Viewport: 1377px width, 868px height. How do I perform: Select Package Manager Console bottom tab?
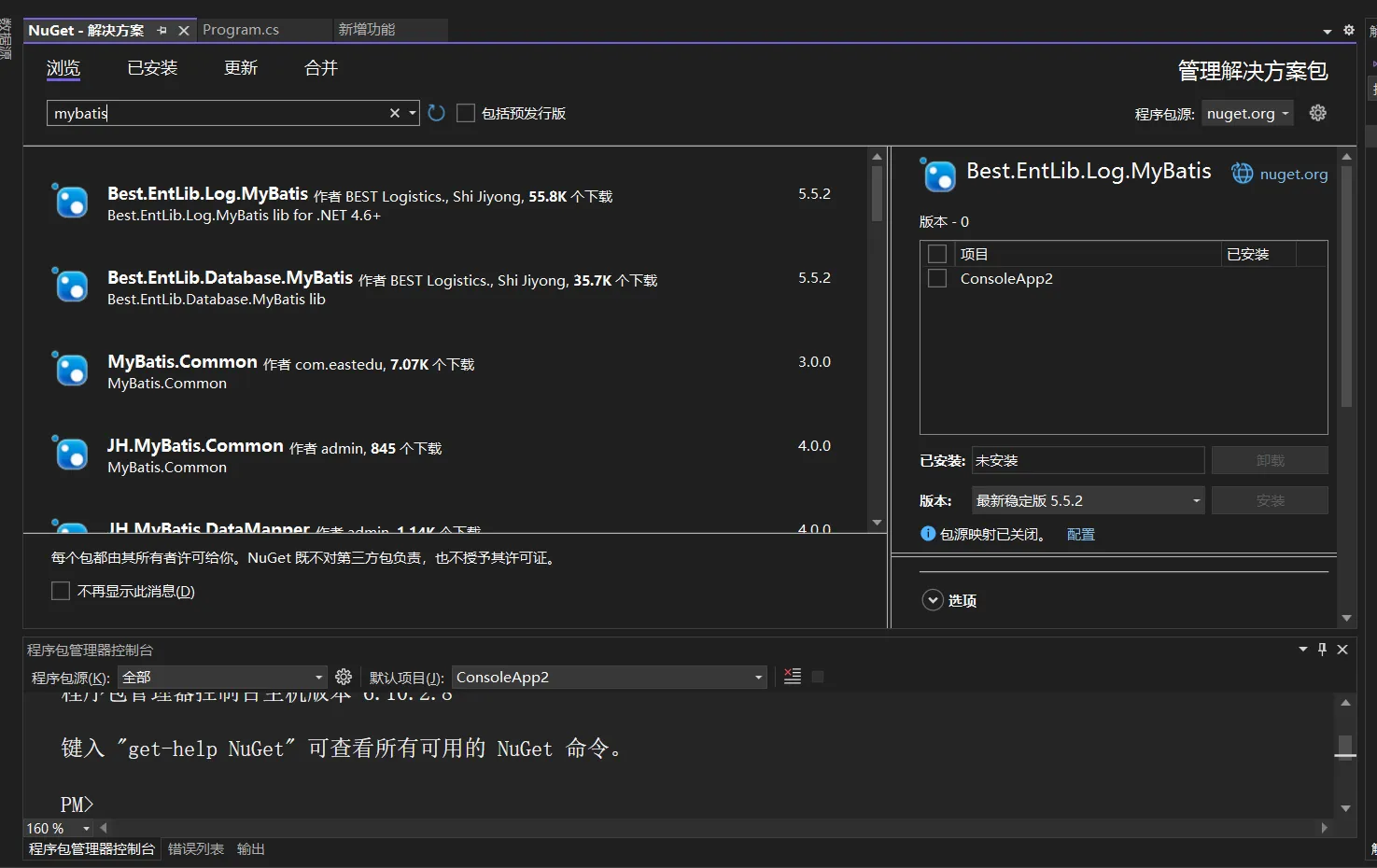pos(91,848)
